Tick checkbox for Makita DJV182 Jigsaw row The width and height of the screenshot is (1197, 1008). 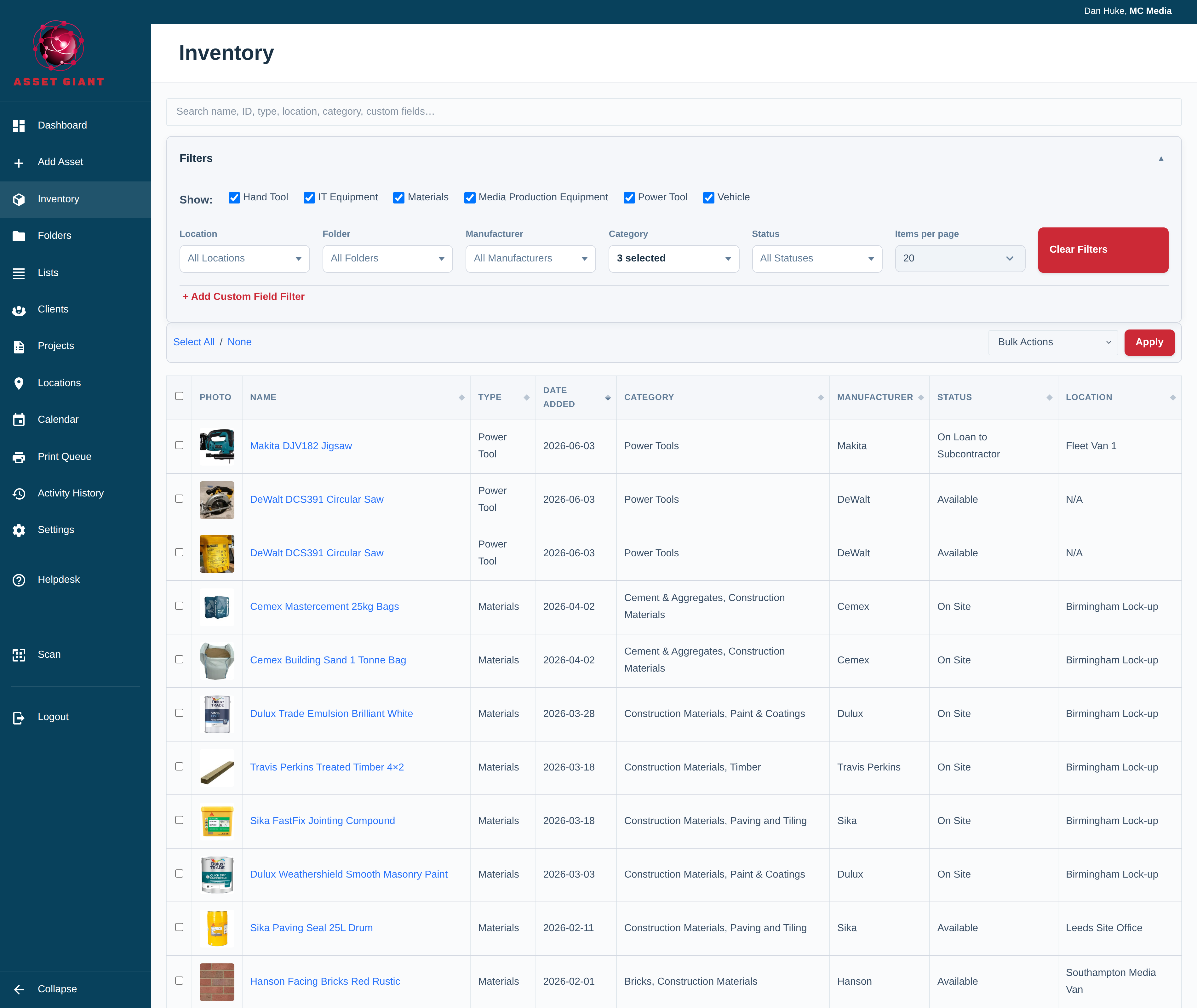tap(180, 445)
